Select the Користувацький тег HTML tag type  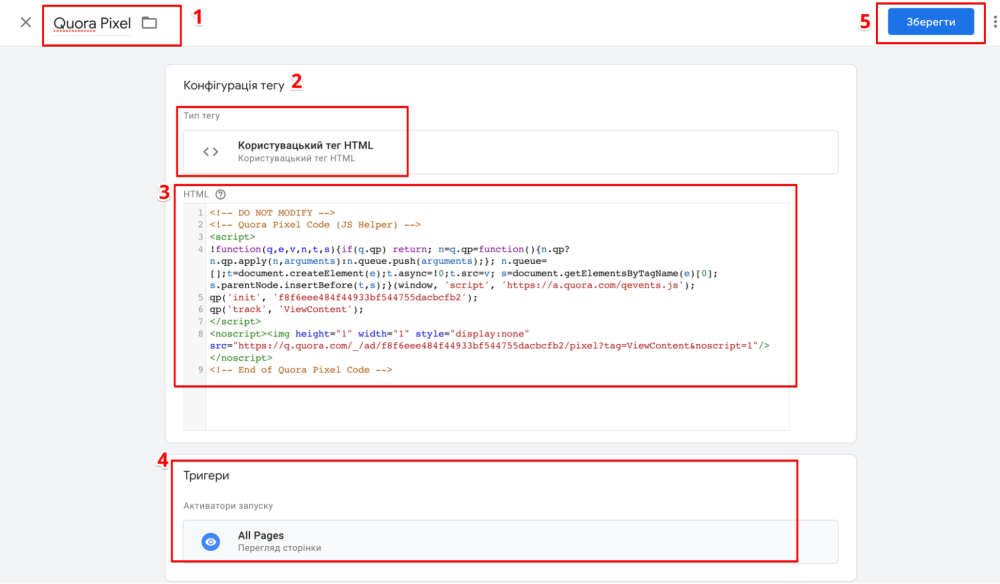[x=510, y=152]
